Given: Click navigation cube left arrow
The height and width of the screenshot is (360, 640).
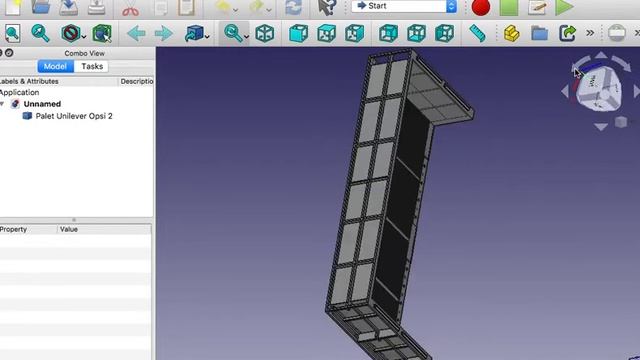Looking at the screenshot, I should [565, 91].
